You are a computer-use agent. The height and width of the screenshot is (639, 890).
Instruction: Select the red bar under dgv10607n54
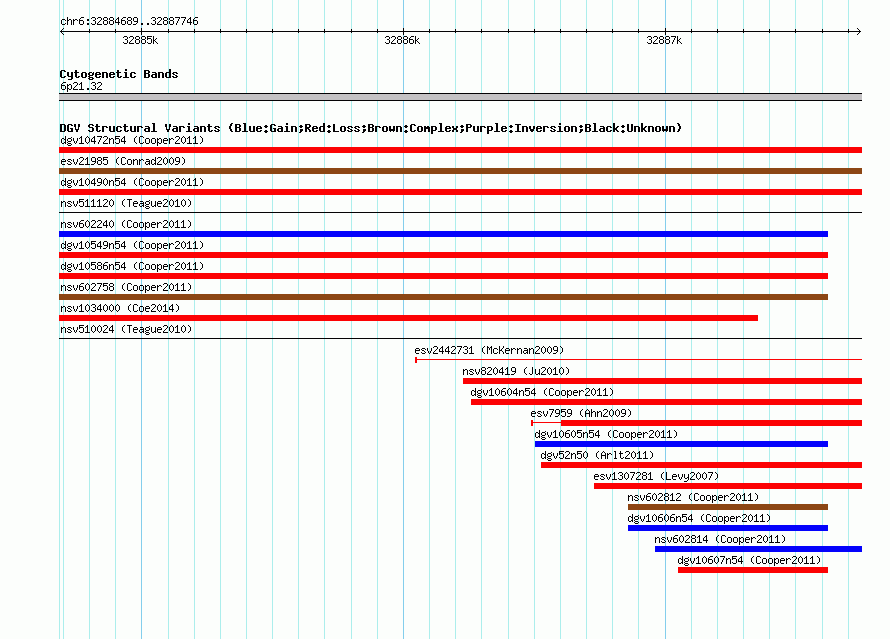pos(753,570)
